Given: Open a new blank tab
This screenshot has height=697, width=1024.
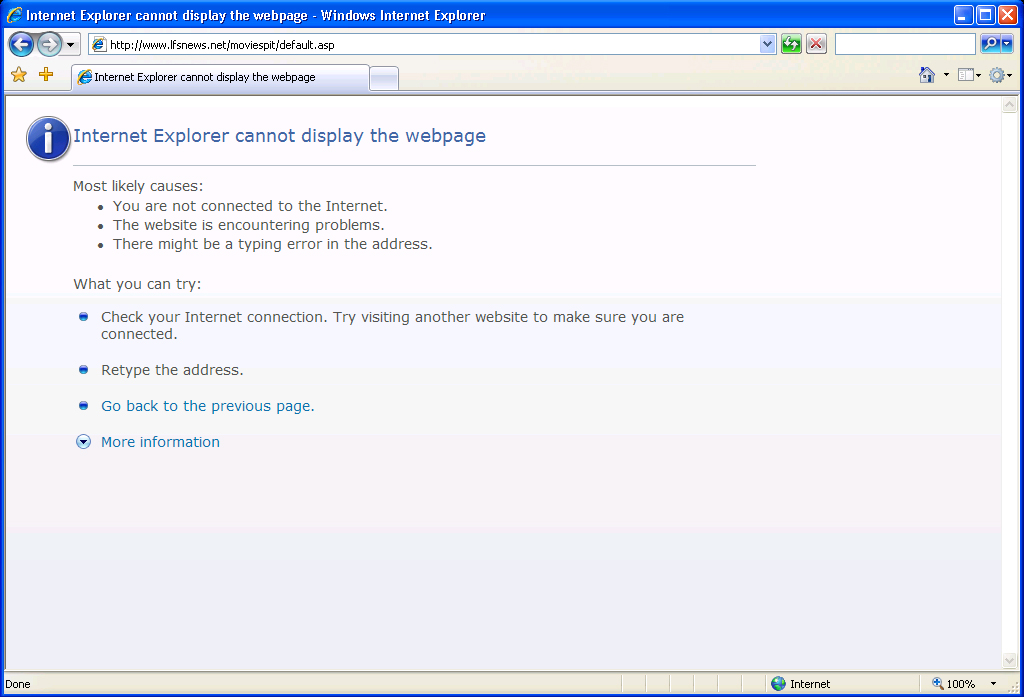Looking at the screenshot, I should pos(384,78).
